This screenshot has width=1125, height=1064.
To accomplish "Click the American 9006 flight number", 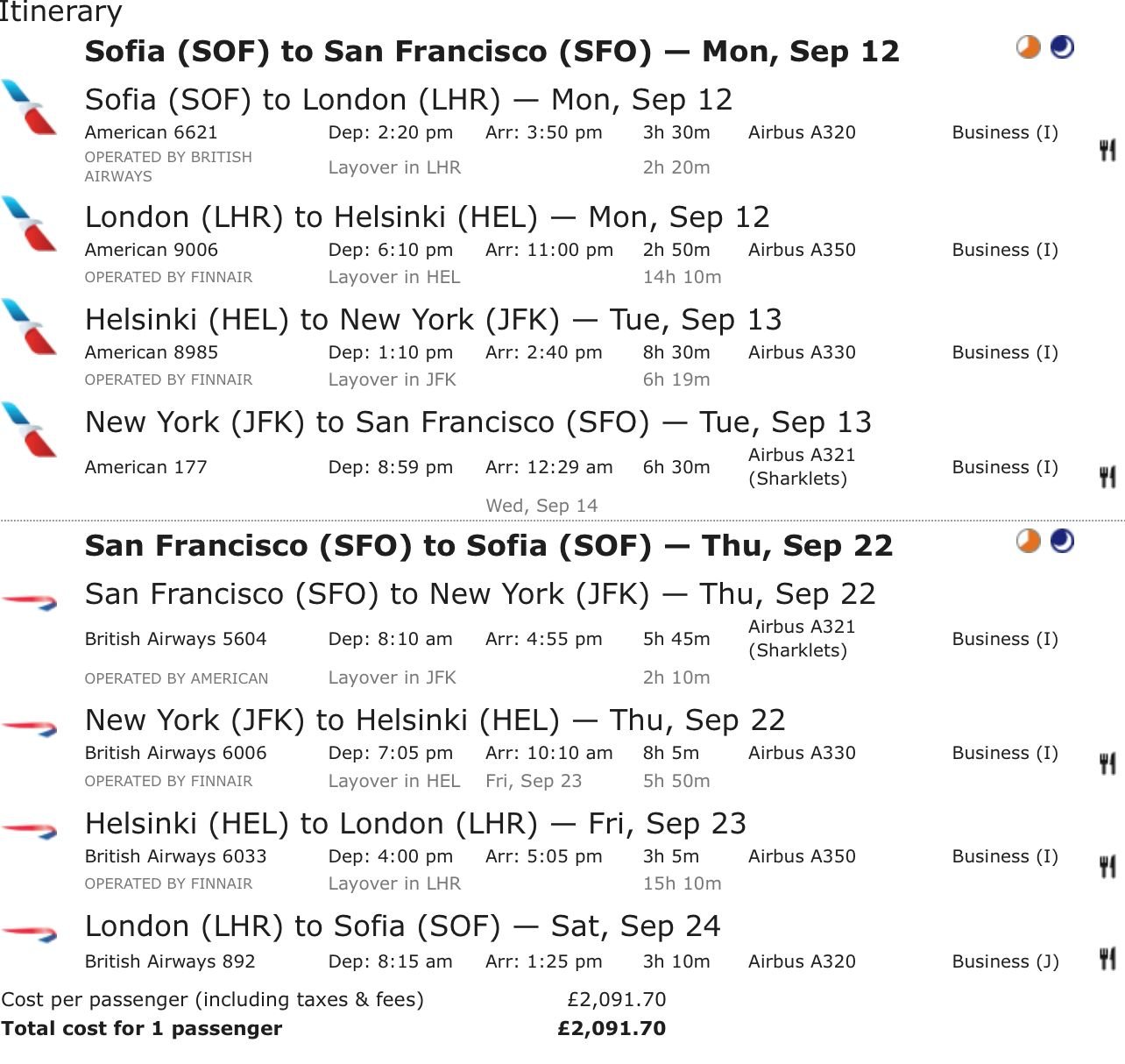I will point(152,250).
